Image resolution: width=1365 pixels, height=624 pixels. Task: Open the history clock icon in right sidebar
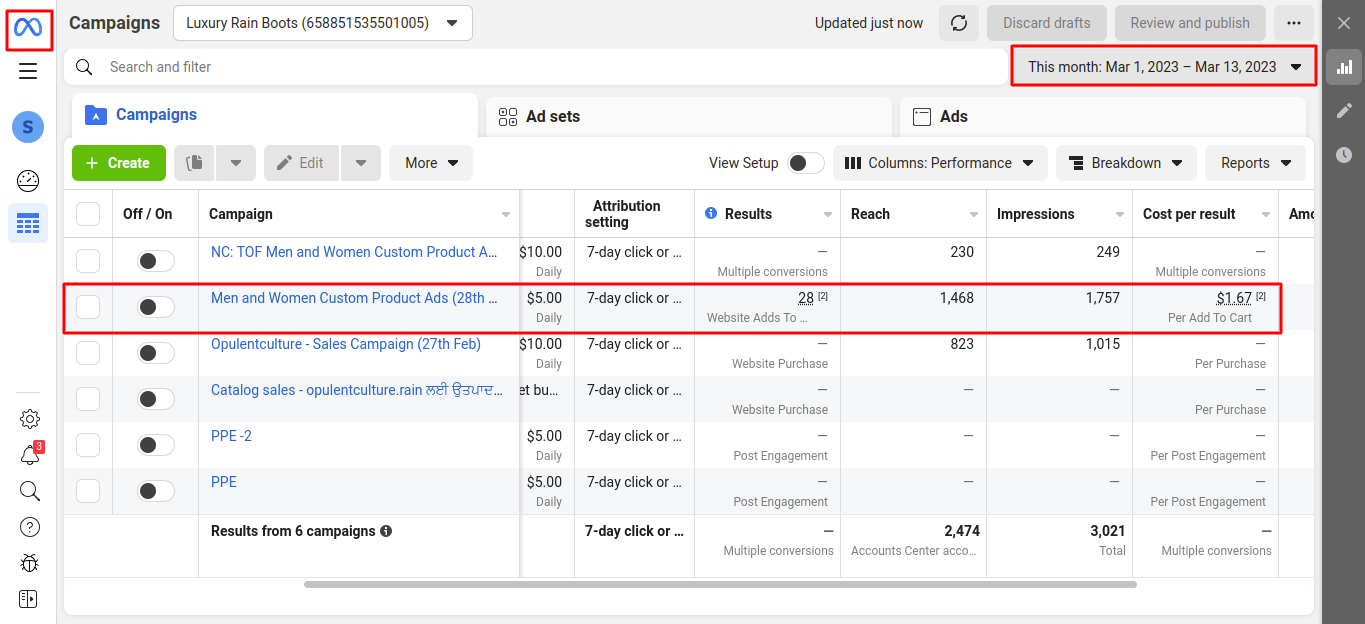coord(1344,155)
